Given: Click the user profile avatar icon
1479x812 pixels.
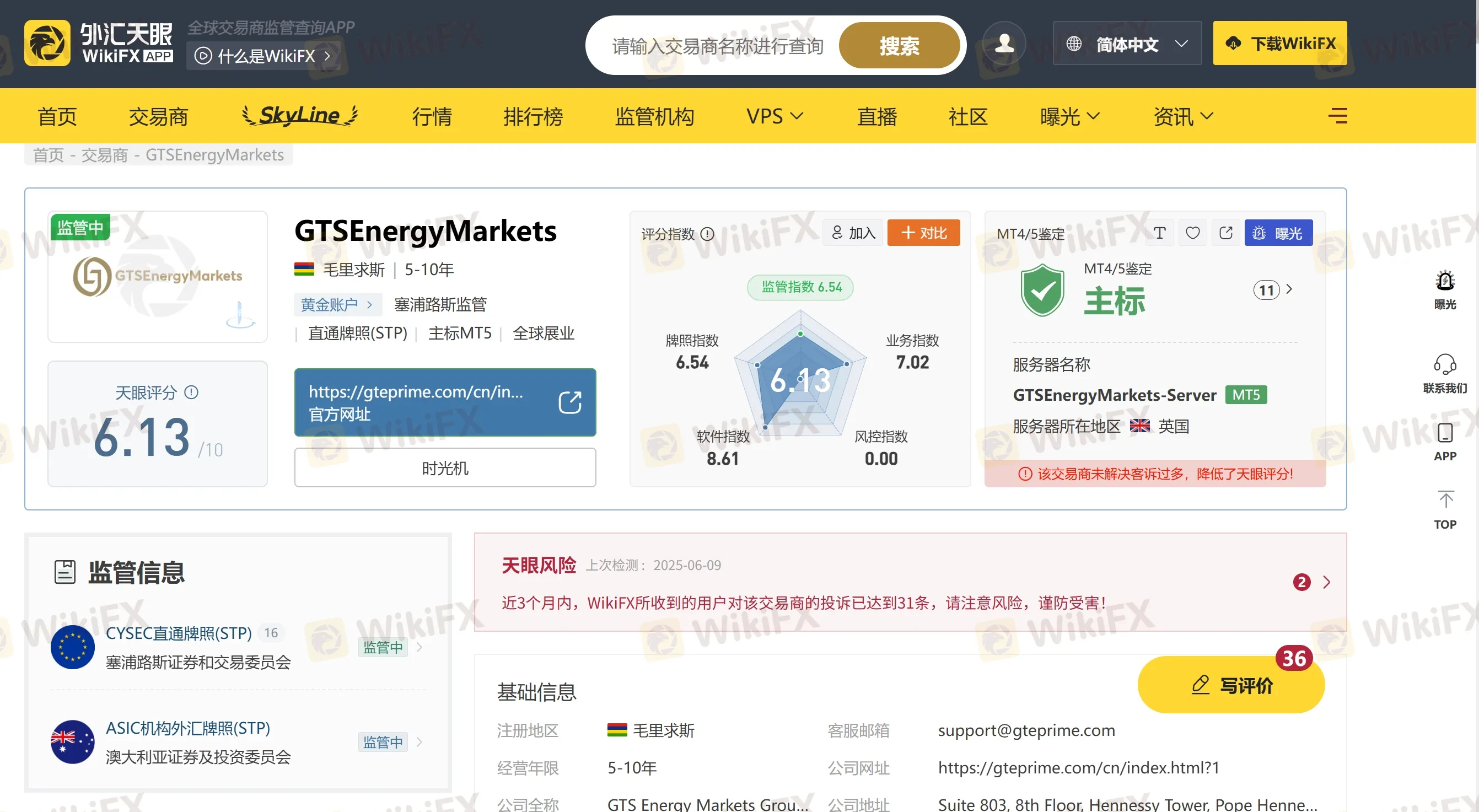Looking at the screenshot, I should point(1004,44).
